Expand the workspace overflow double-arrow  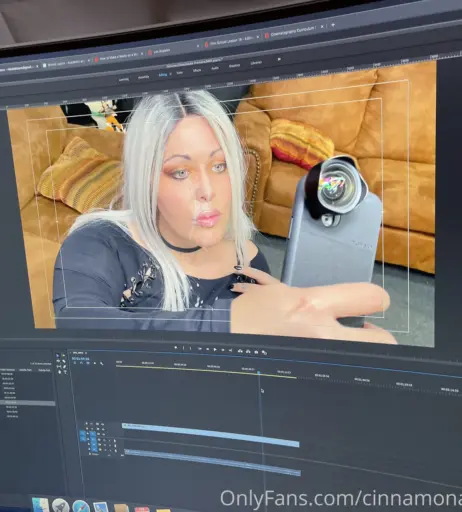[279, 59]
